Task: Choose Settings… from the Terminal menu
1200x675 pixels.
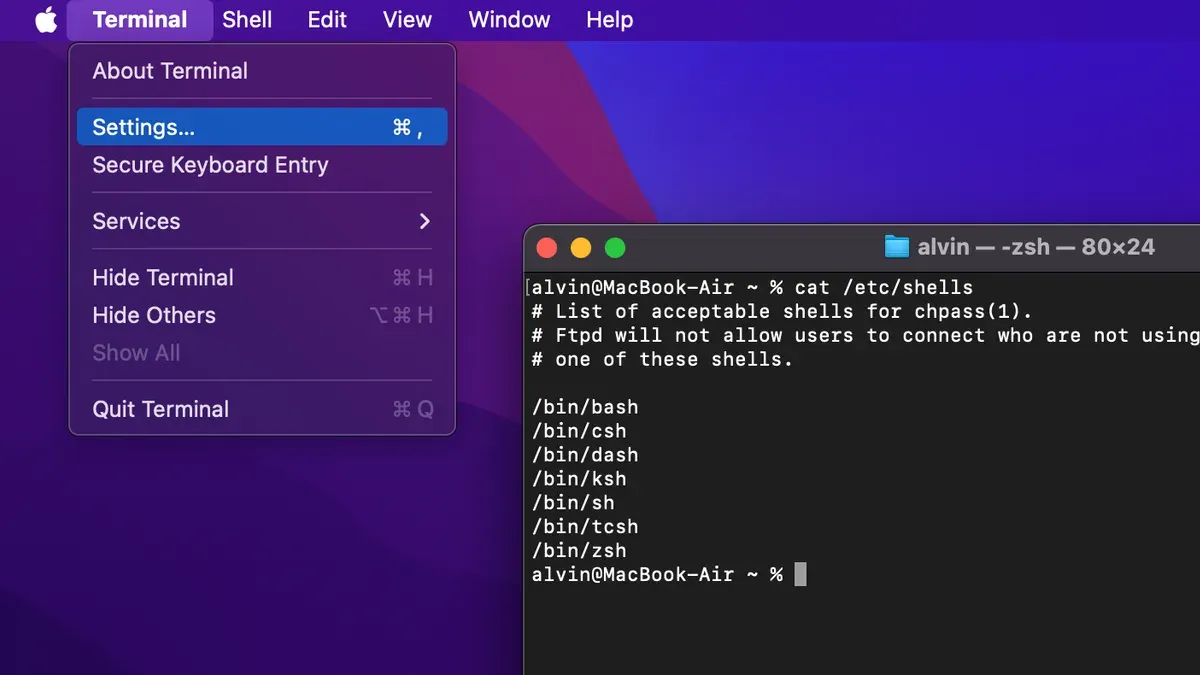Action: coord(262,127)
